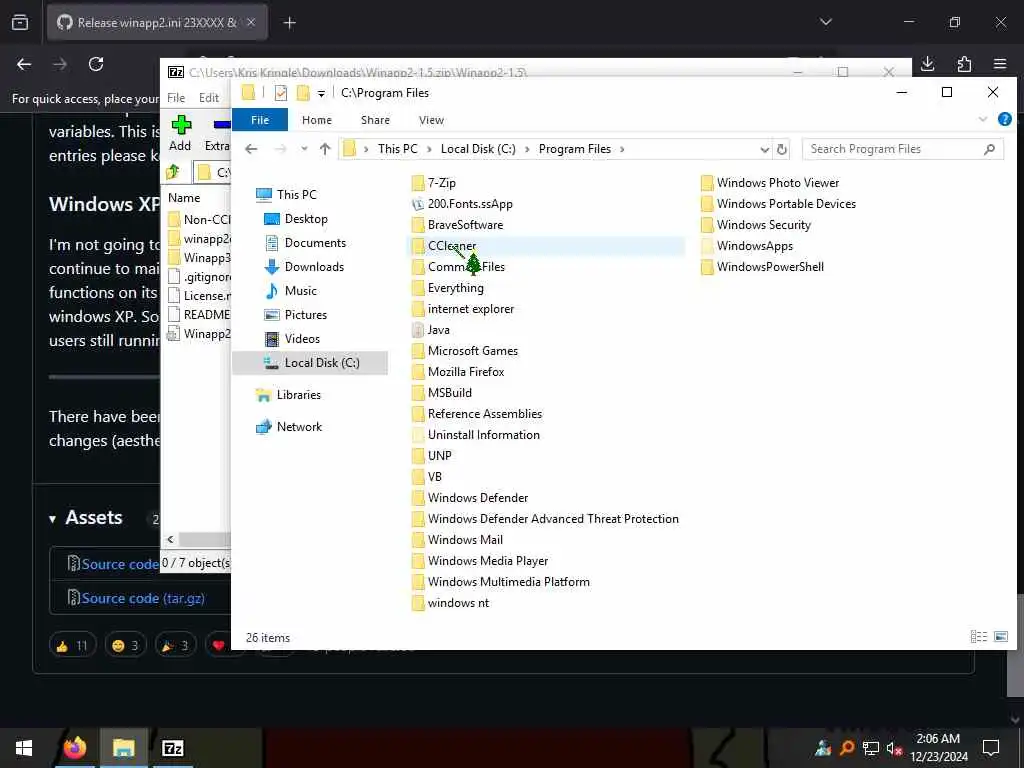
Task: Collapse the Assets section triangle
Action: coord(52,519)
